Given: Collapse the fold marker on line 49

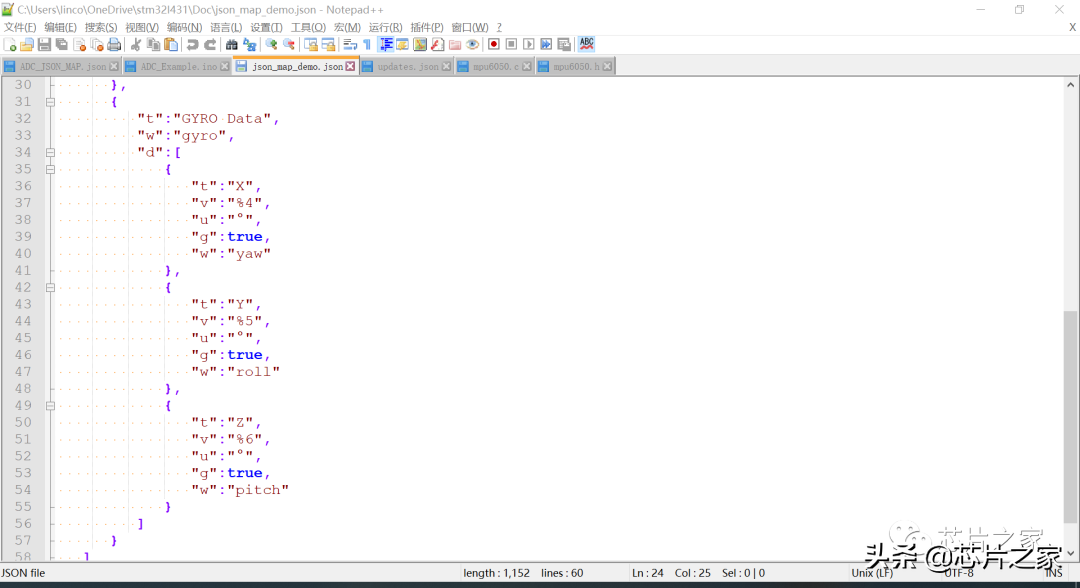Looking at the screenshot, I should tap(50, 406).
